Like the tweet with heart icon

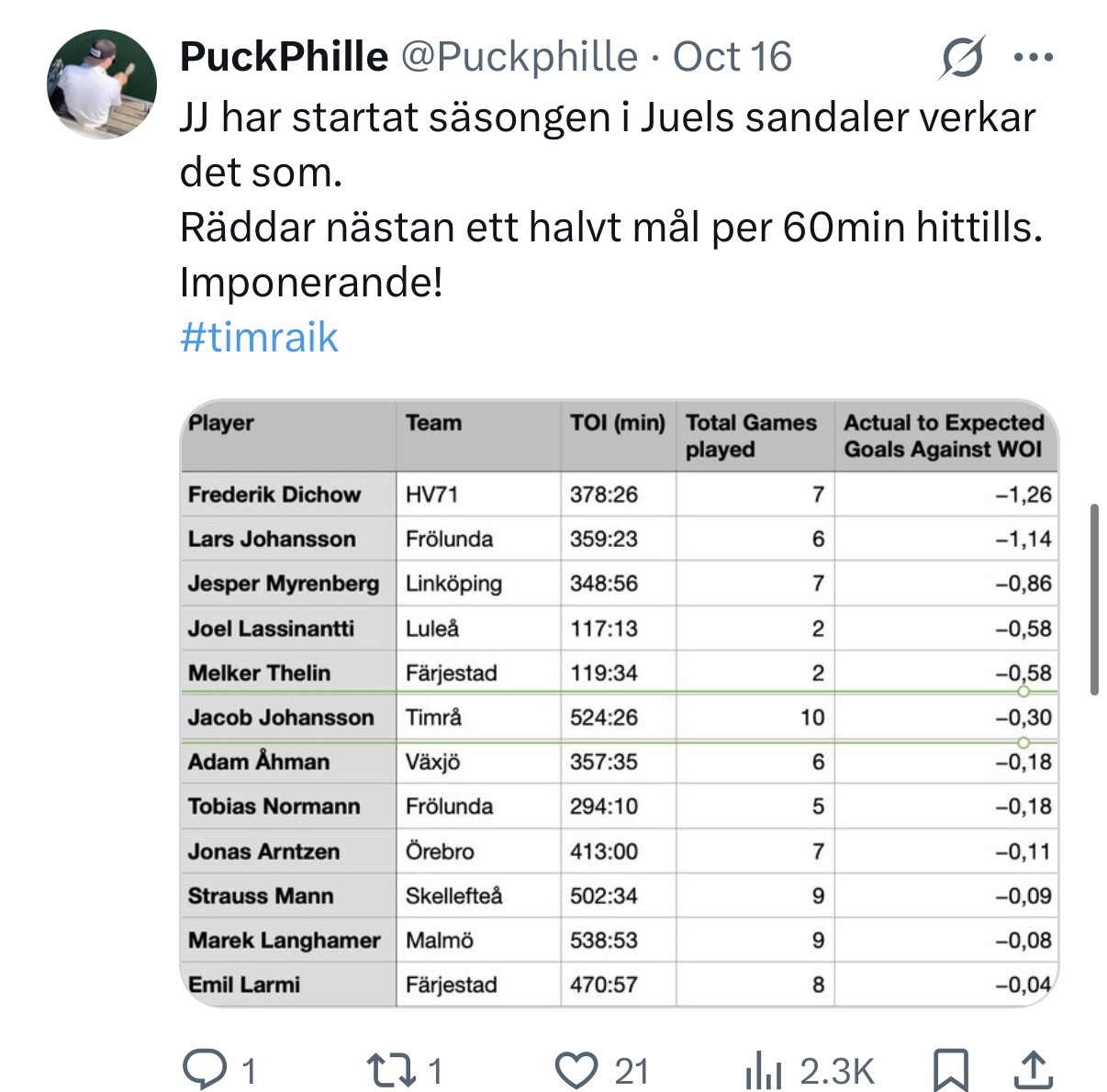tap(577, 1070)
